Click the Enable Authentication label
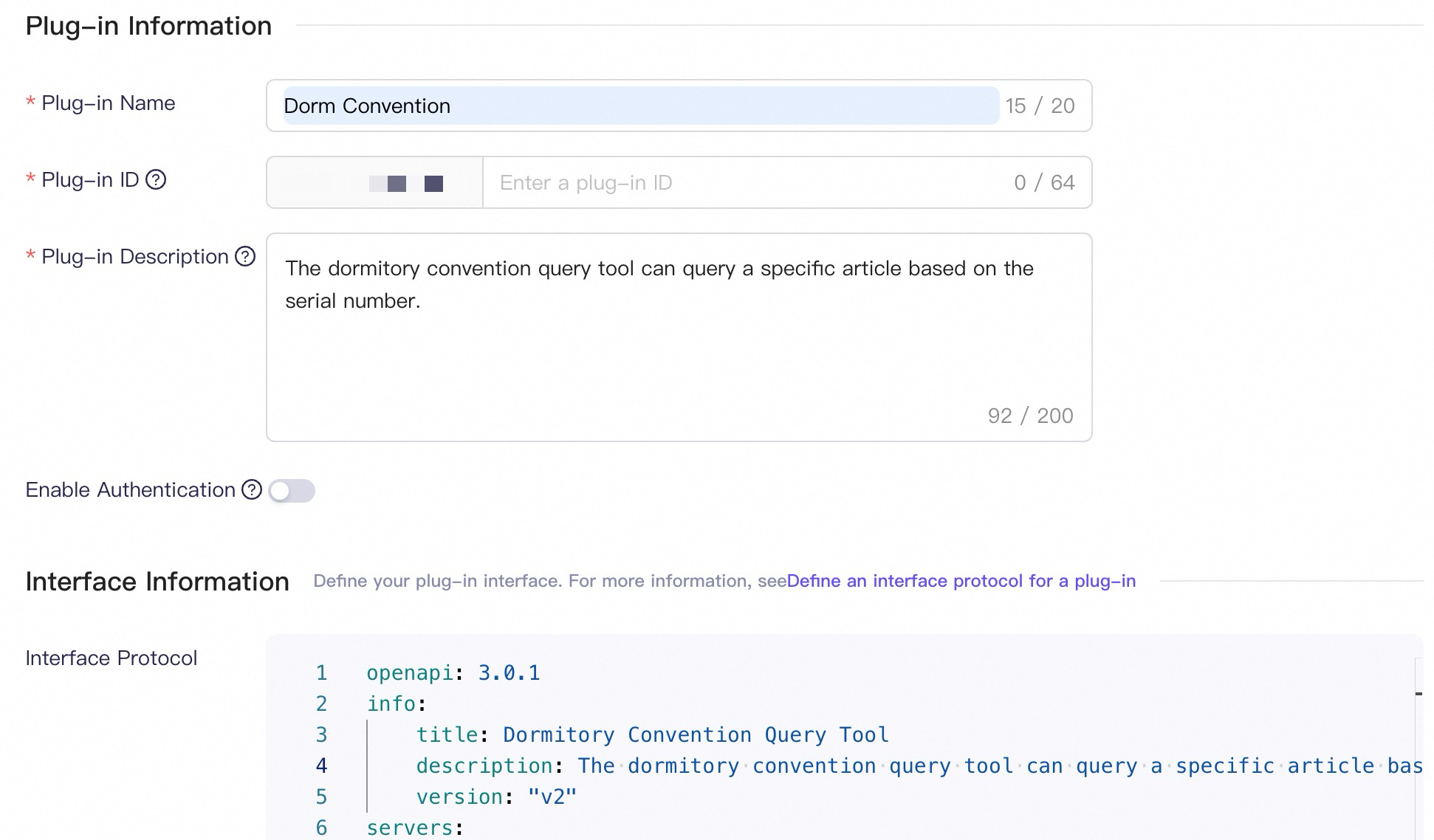The height and width of the screenshot is (840, 1434). pyautogui.click(x=130, y=489)
